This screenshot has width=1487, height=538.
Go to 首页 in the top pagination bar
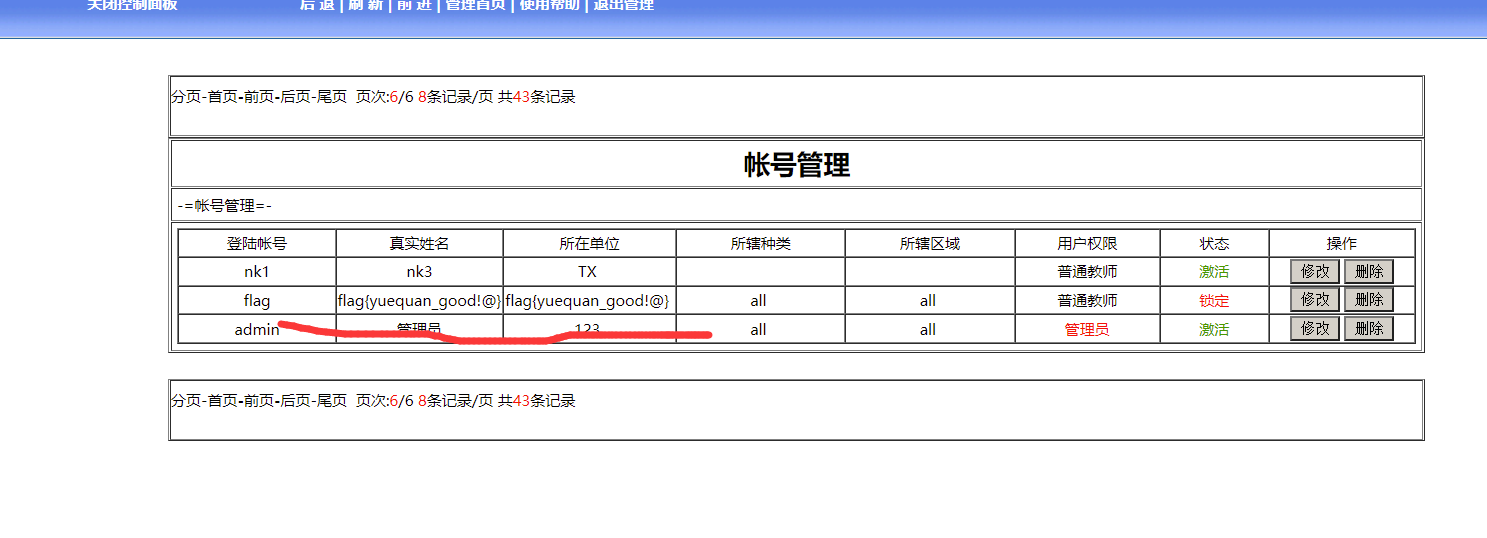(223, 97)
